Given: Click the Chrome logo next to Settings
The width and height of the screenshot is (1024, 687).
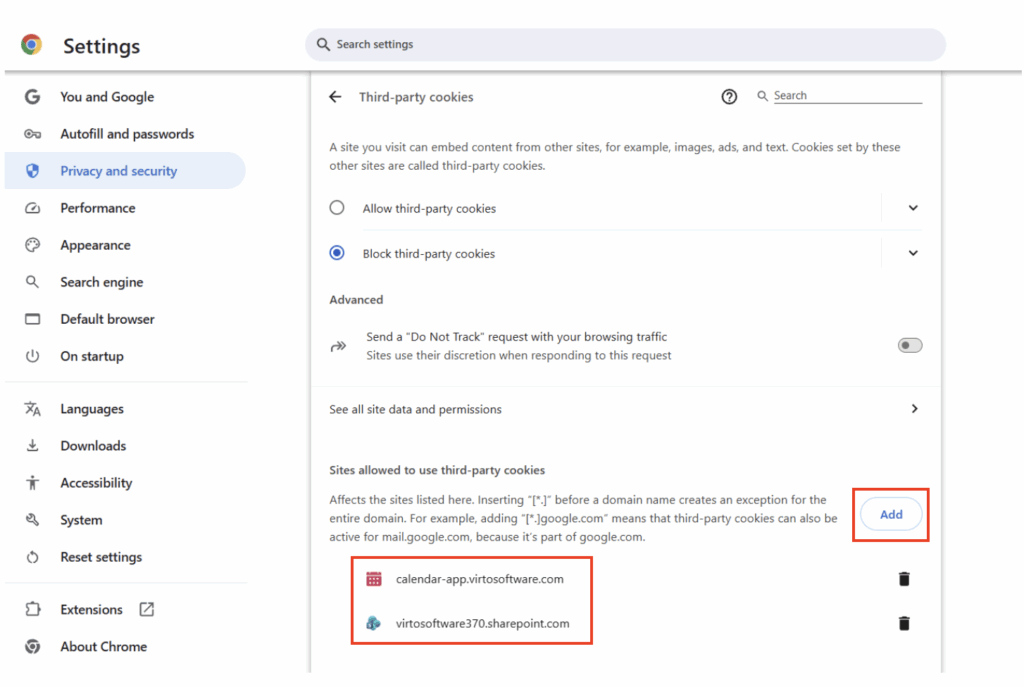Looking at the screenshot, I should coord(32,45).
